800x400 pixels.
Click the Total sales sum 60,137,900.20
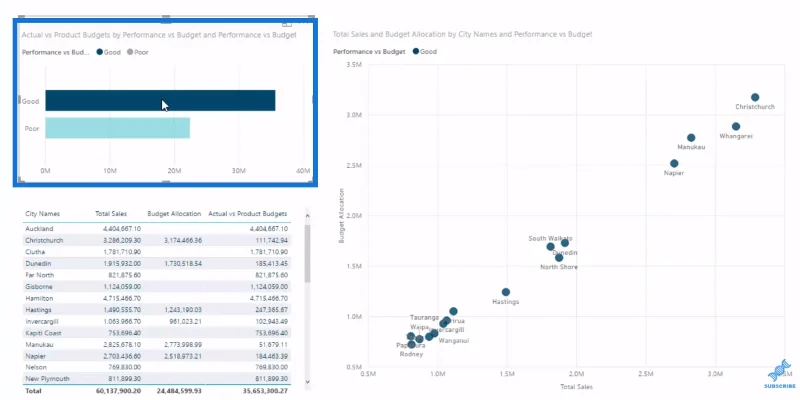pos(116,391)
